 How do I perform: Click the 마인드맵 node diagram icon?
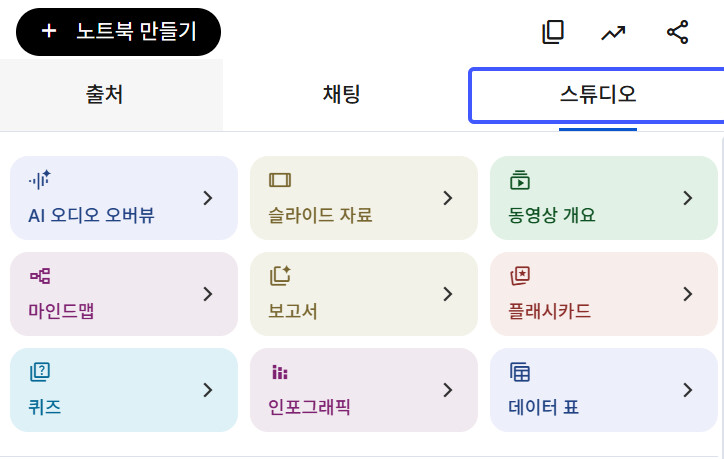(x=40, y=276)
